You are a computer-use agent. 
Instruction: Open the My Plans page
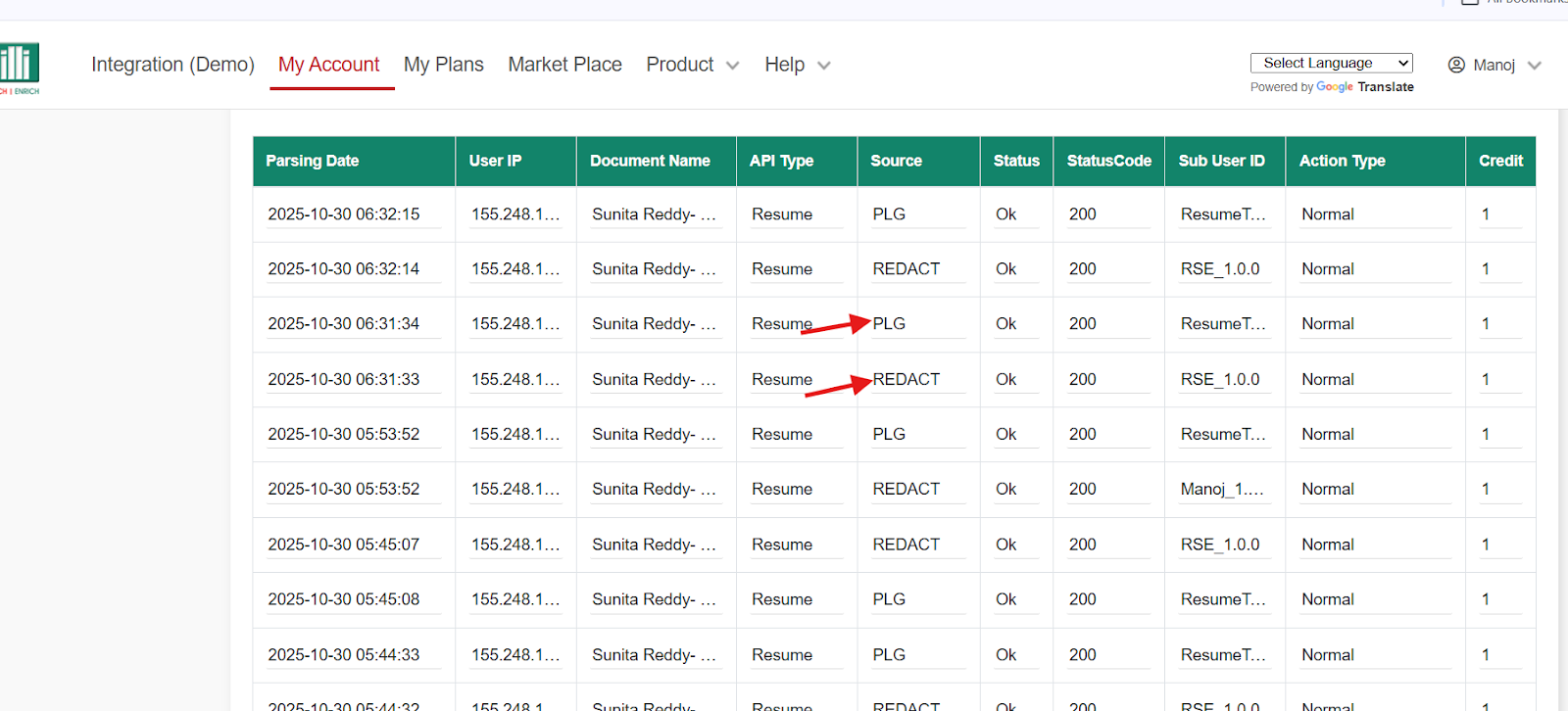443,65
